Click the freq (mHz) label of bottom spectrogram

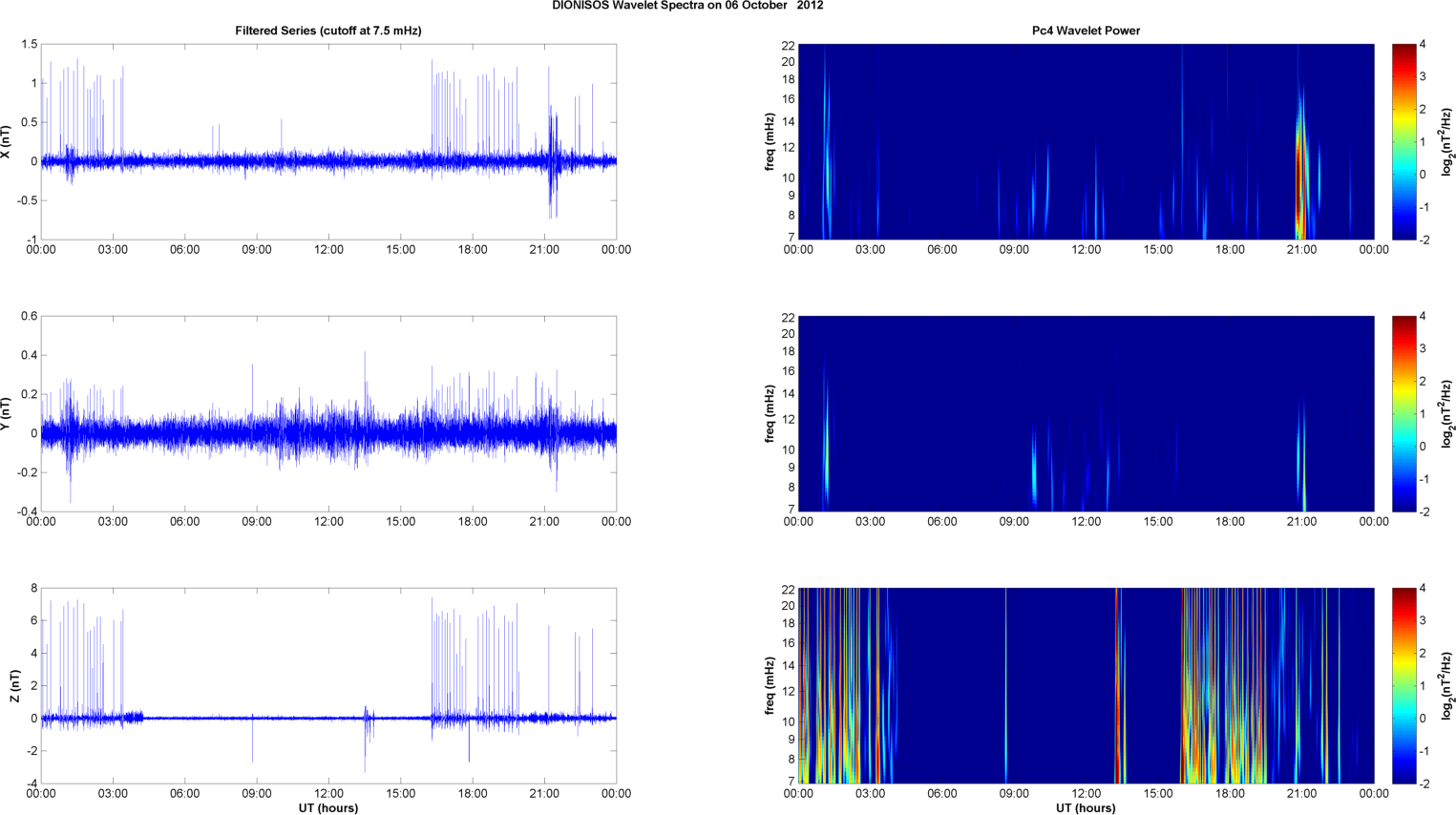point(770,686)
